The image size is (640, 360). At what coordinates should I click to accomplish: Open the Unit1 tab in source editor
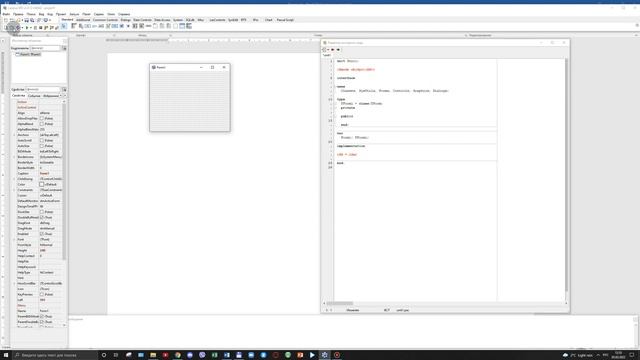click(327, 55)
